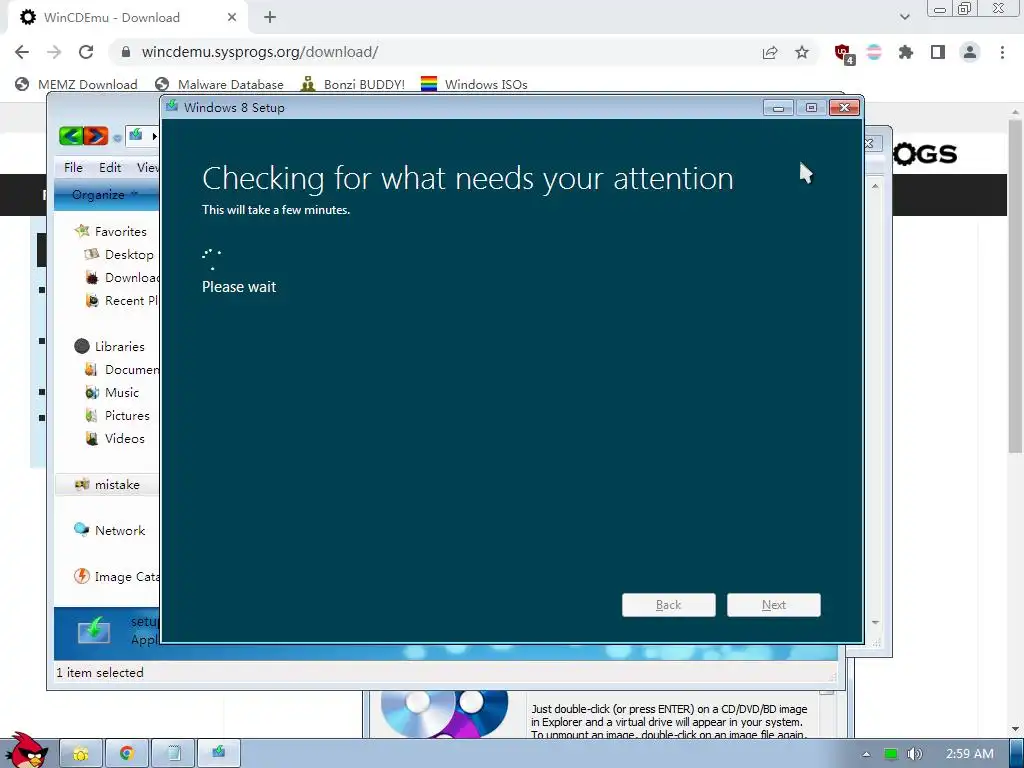Reload the WinCDEmu page
Image resolution: width=1024 pixels, height=768 pixels.
(86, 52)
